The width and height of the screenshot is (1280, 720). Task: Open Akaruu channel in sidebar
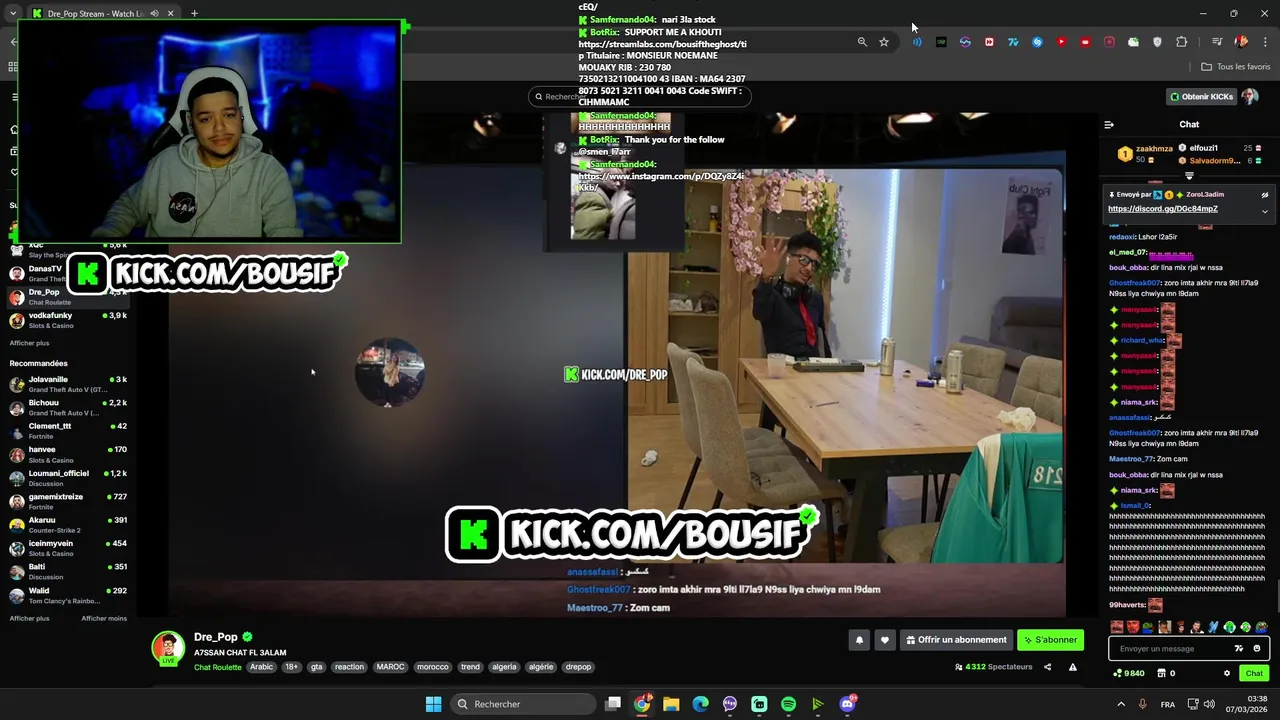click(68, 524)
